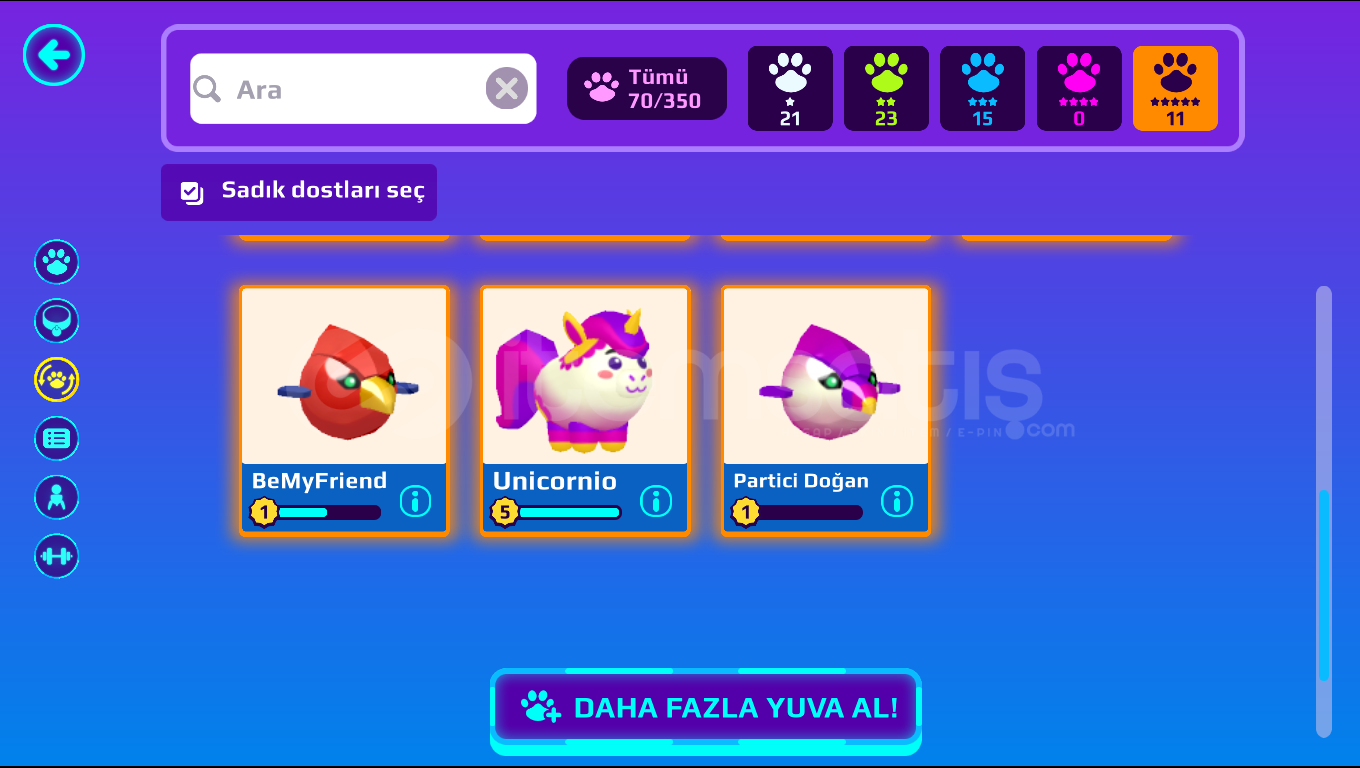Filter by four-star pink paw (0)
1360x768 pixels.
tap(1079, 88)
